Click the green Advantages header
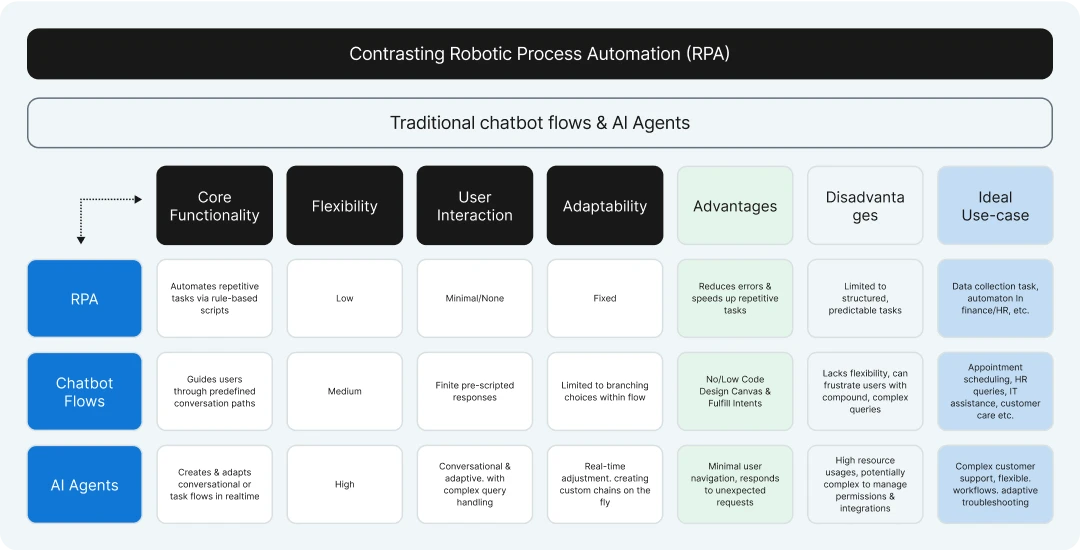Screen dimensions: 1080x550 coord(735,206)
